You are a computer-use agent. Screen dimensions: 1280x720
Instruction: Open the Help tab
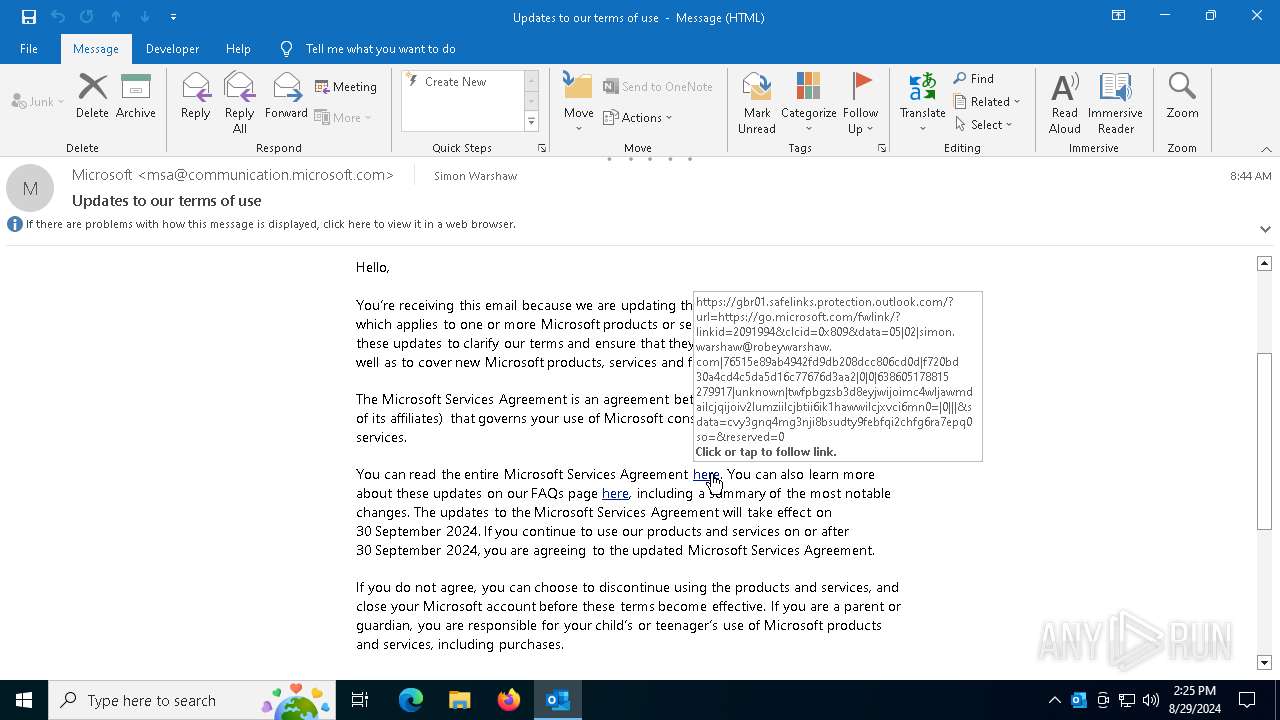coord(238,49)
